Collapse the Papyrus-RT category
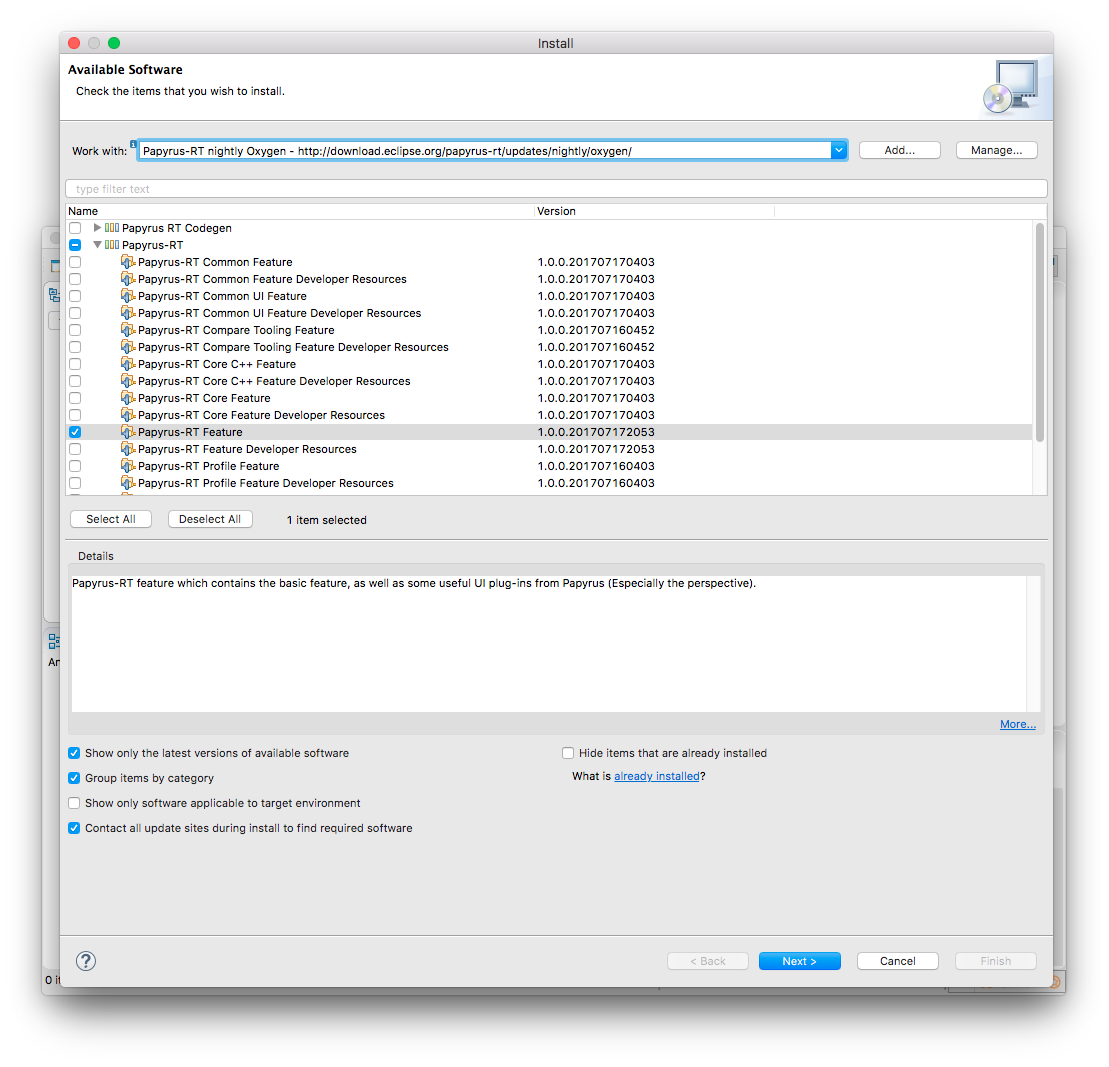Screen dimensions: 1109x1067 click(97, 244)
